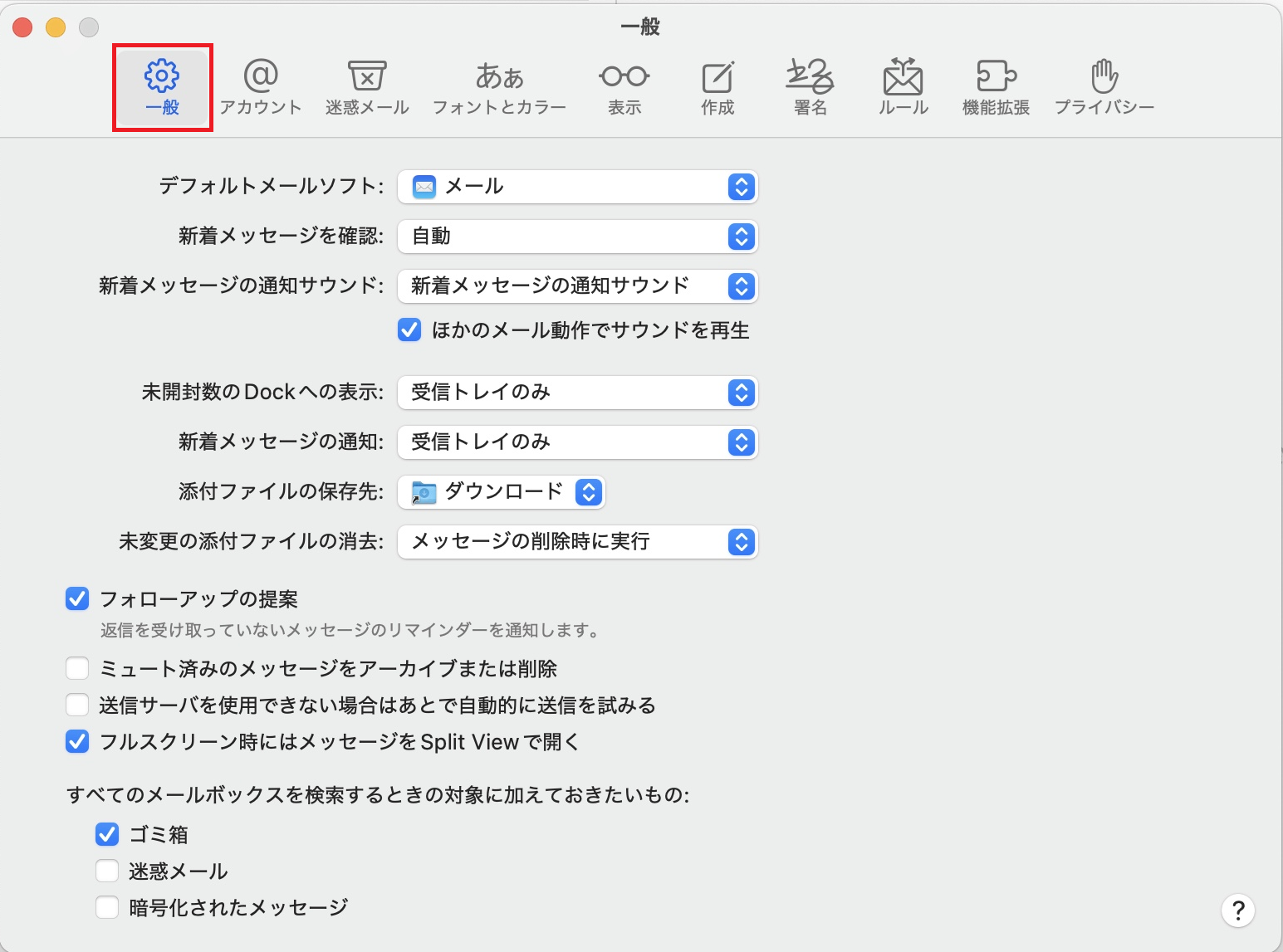Open the 新着メッセージを確認 dropdown
Viewport: 1283px width, 952px height.
coord(577,237)
